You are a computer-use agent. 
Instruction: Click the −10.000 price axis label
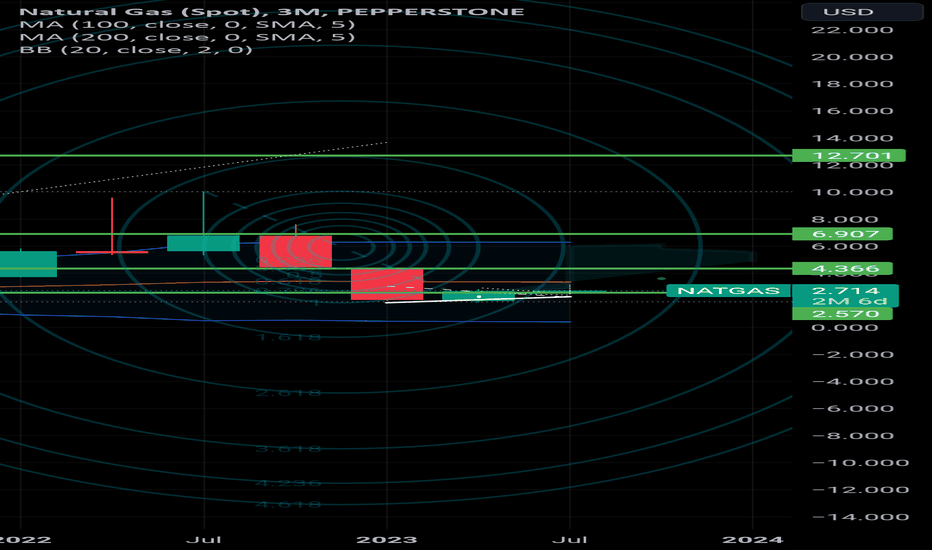click(859, 463)
